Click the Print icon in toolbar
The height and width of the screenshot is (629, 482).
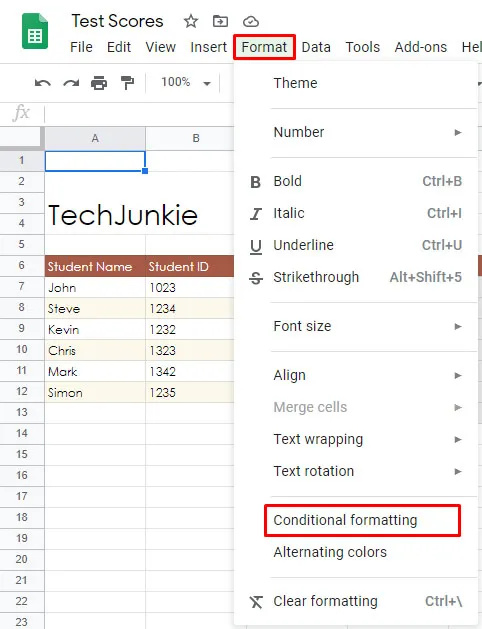click(x=99, y=83)
